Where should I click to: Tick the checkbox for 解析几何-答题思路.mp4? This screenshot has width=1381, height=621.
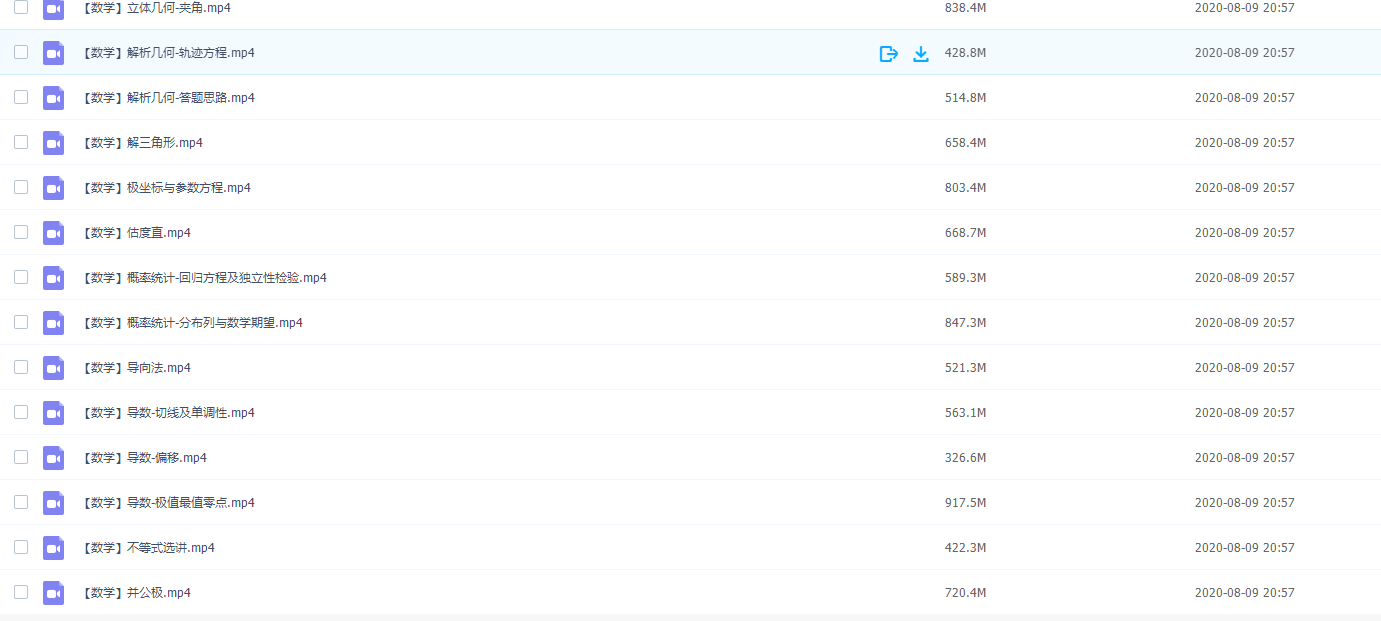click(x=21, y=97)
